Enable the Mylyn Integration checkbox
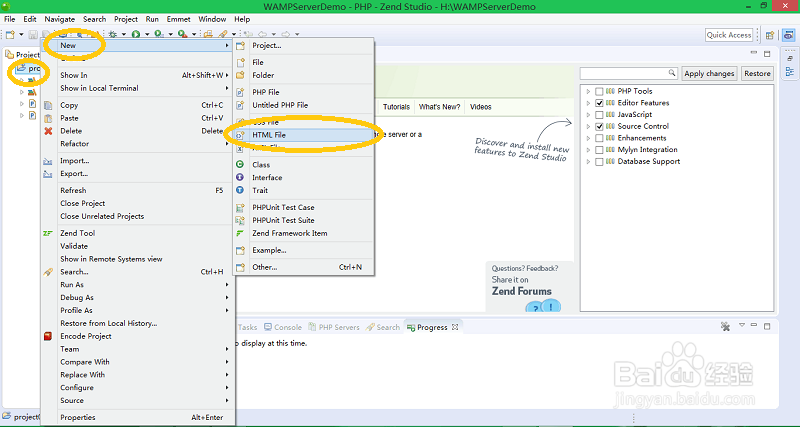 (x=599, y=150)
